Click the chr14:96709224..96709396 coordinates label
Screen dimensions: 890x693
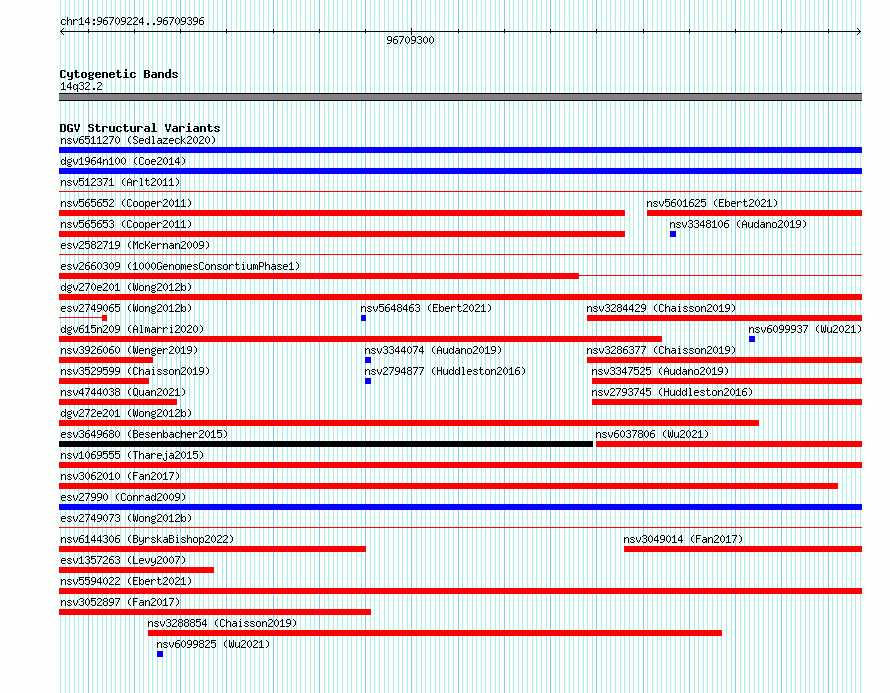(132, 22)
